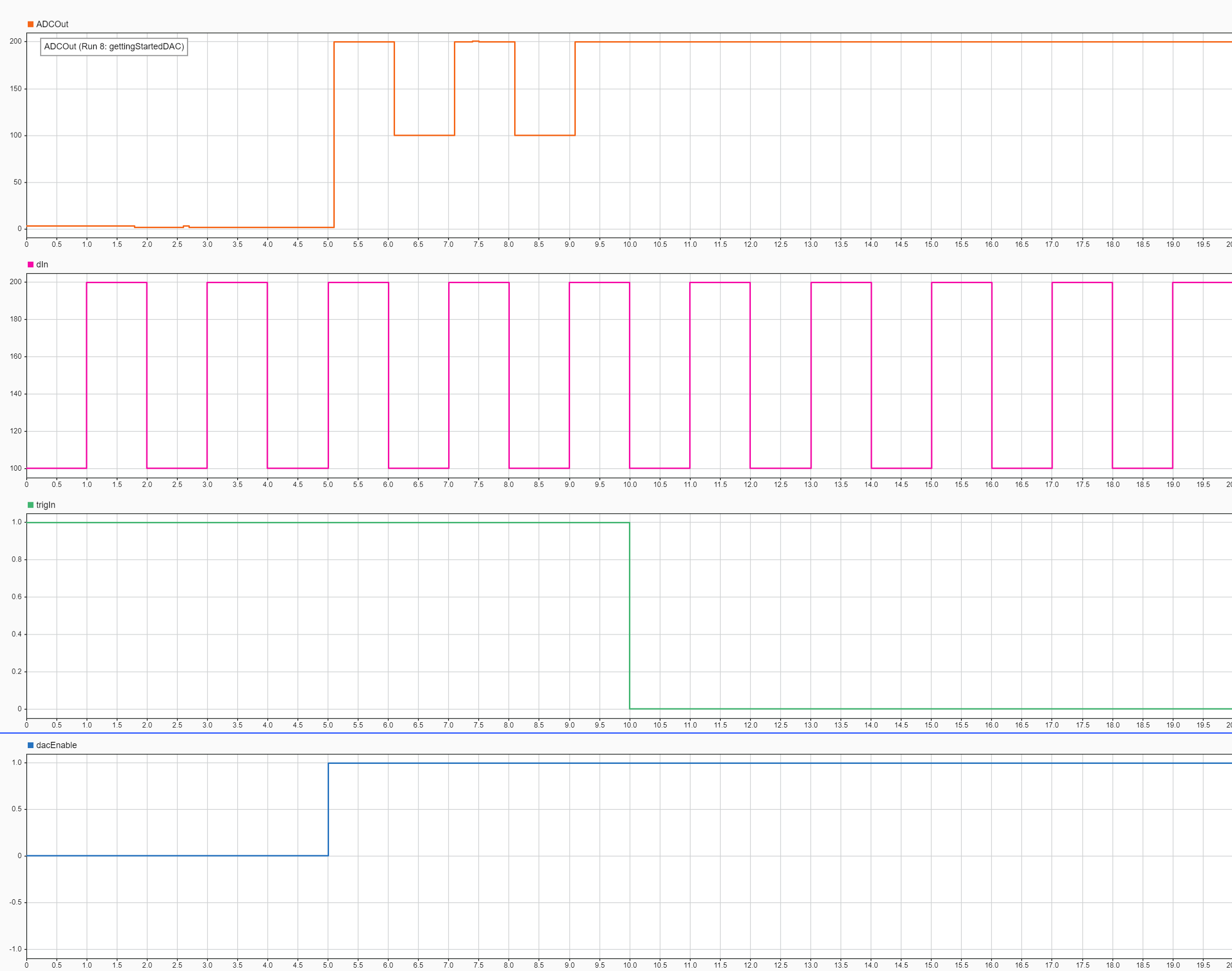Image resolution: width=1232 pixels, height=971 pixels.
Task: Click the blue divider line above dacEnable plot
Action: [616, 733]
